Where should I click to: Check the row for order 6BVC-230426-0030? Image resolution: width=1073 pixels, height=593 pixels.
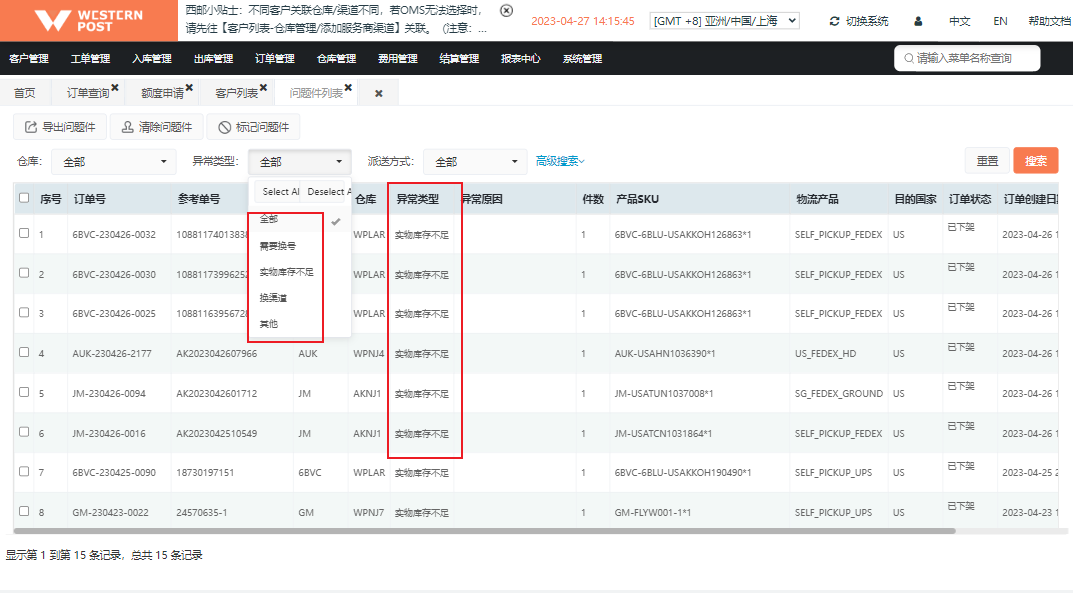pos(24,272)
